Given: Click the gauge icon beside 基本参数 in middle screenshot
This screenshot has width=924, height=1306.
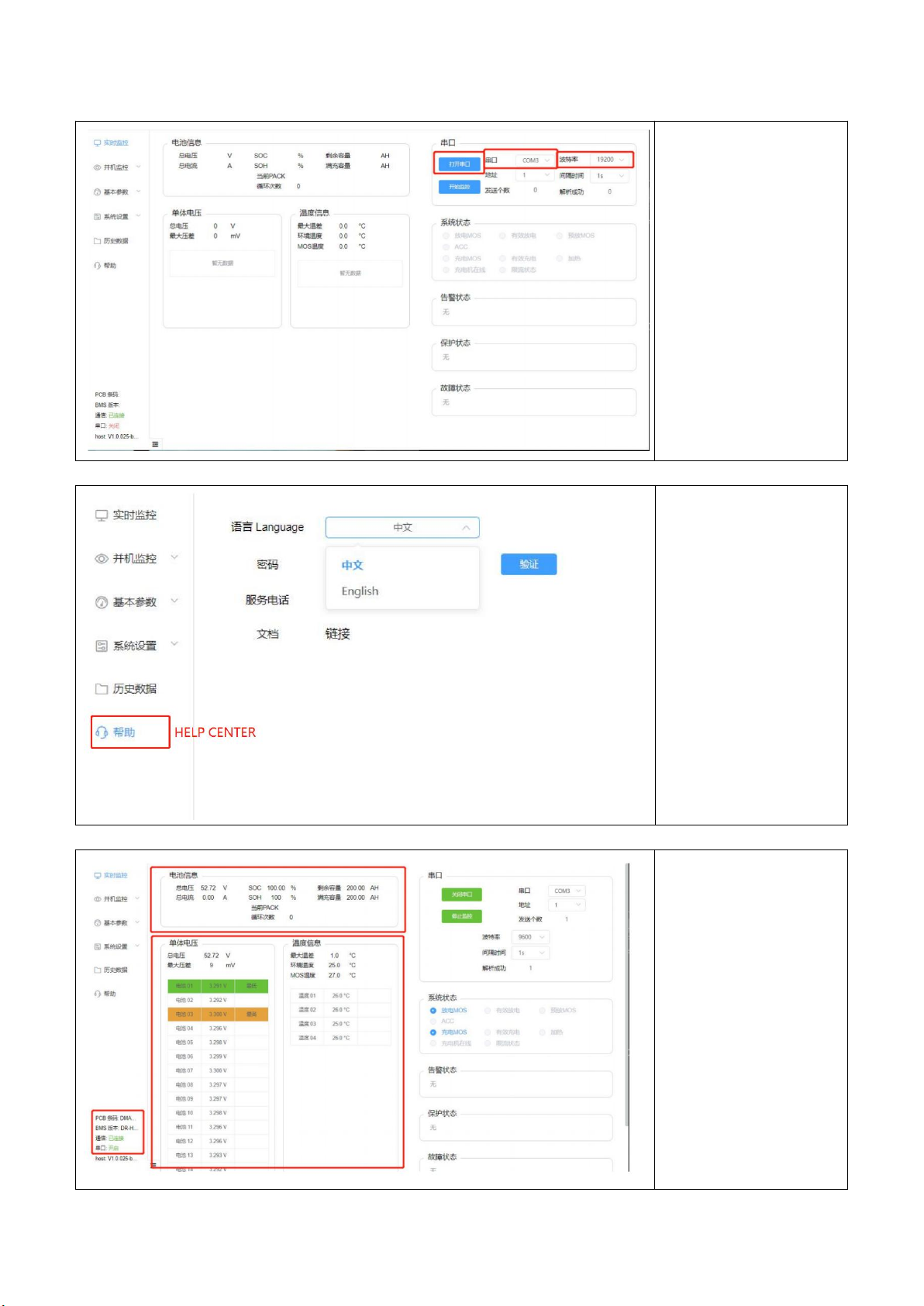Looking at the screenshot, I should pyautogui.click(x=101, y=602).
